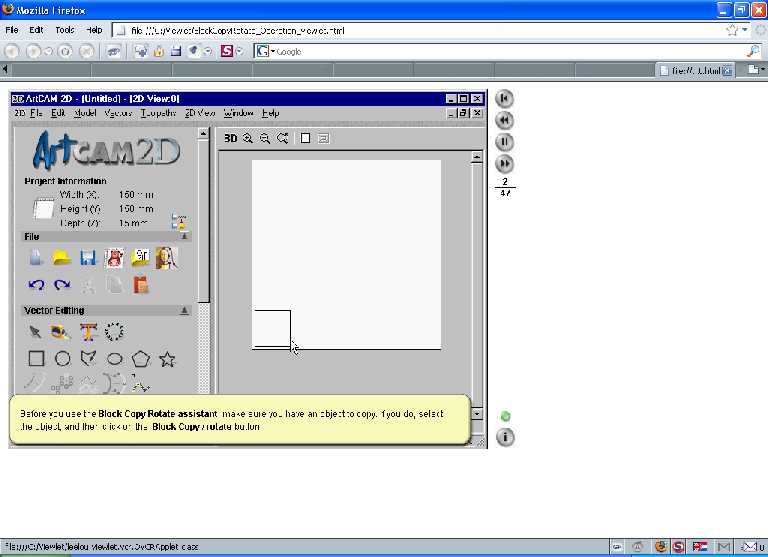
Task: Click the Zoom In magnifier in 2D view toolbar
Action: coord(248,138)
